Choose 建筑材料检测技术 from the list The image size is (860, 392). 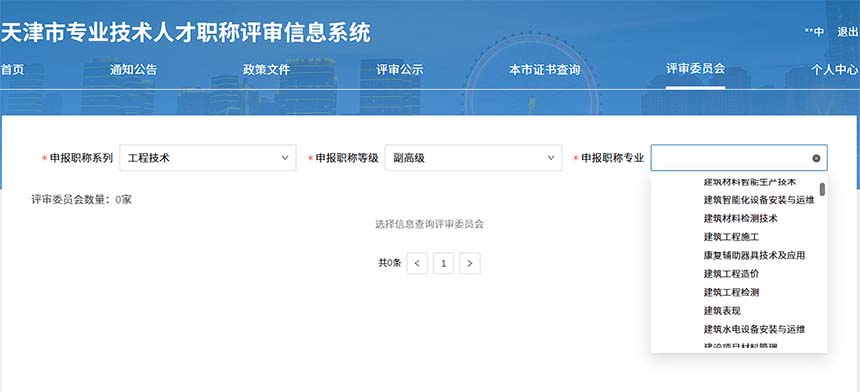pos(739,218)
